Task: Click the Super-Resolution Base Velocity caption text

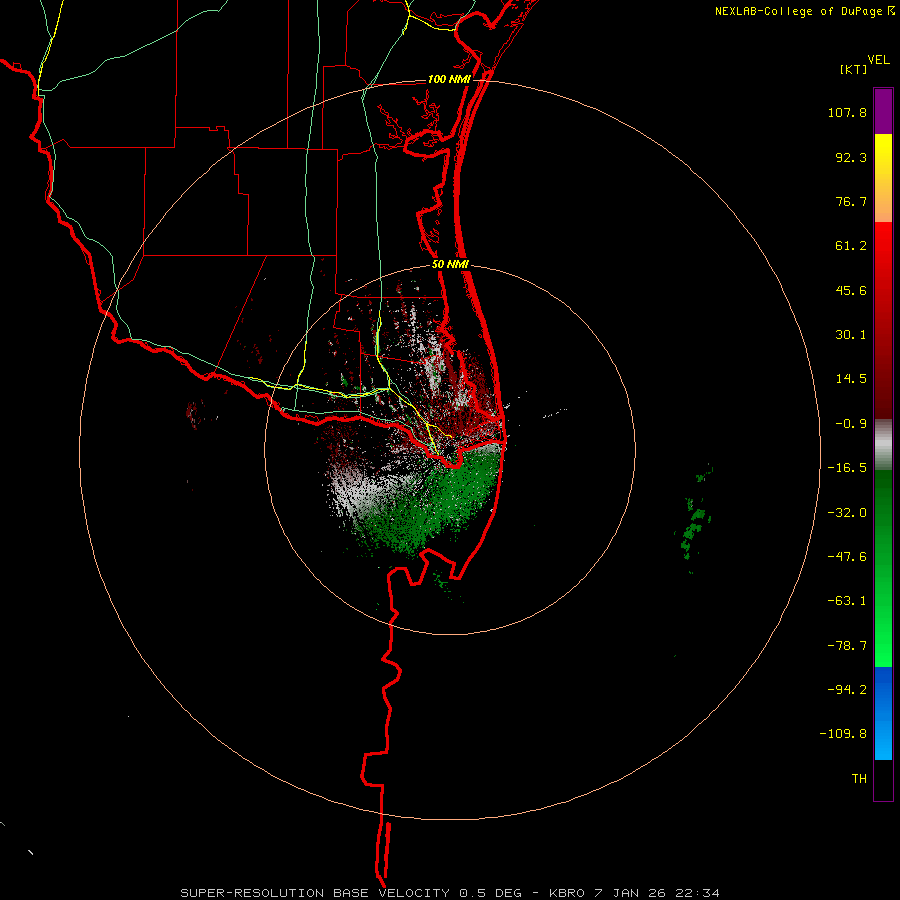Action: pyautogui.click(x=449, y=893)
